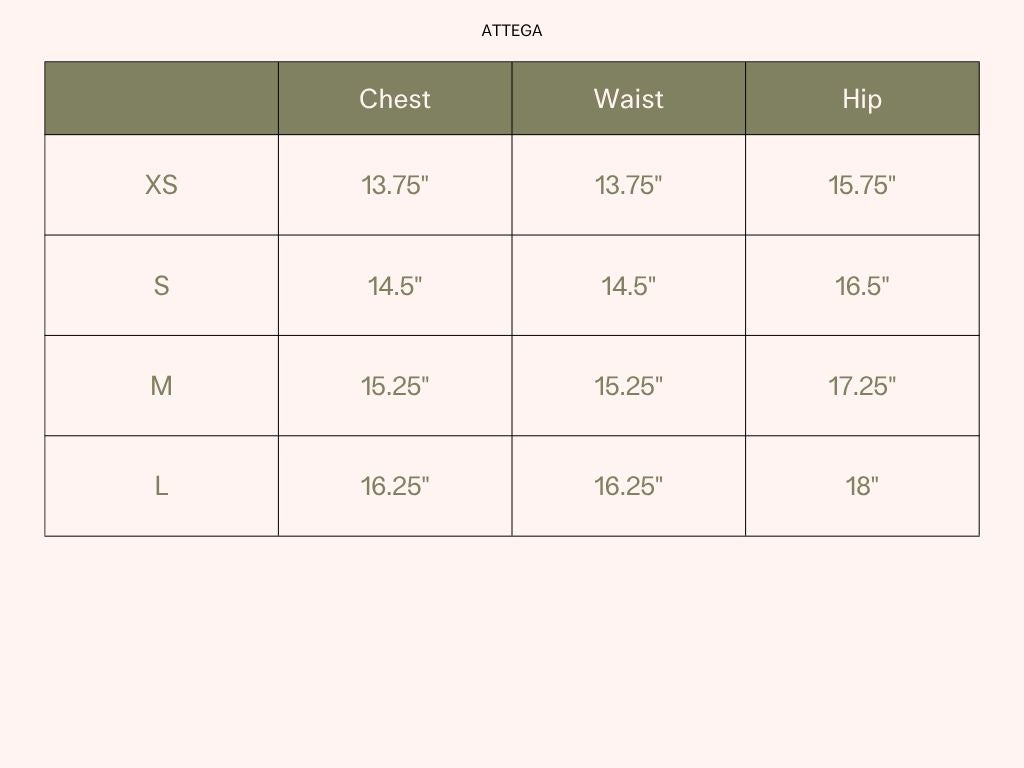Select the S waist value 14.5"
The height and width of the screenshot is (768, 1024).
pyautogui.click(x=628, y=285)
